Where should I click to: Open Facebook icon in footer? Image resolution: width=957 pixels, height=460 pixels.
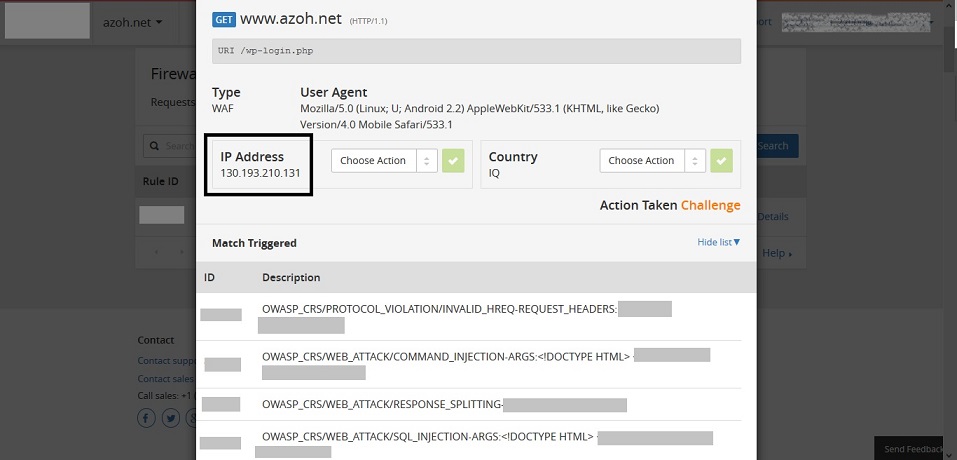click(x=146, y=418)
